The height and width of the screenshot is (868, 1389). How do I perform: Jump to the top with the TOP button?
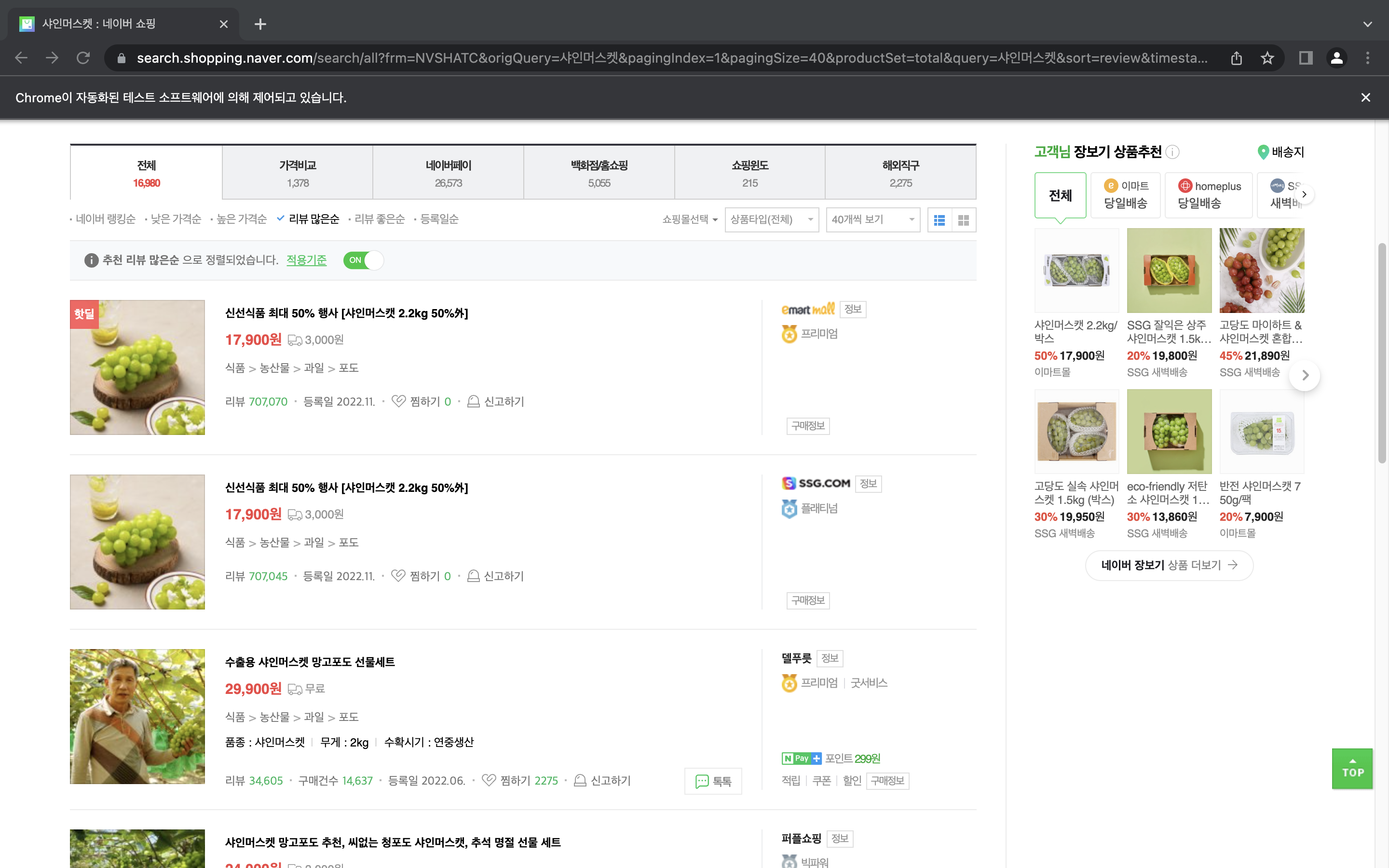click(1352, 769)
